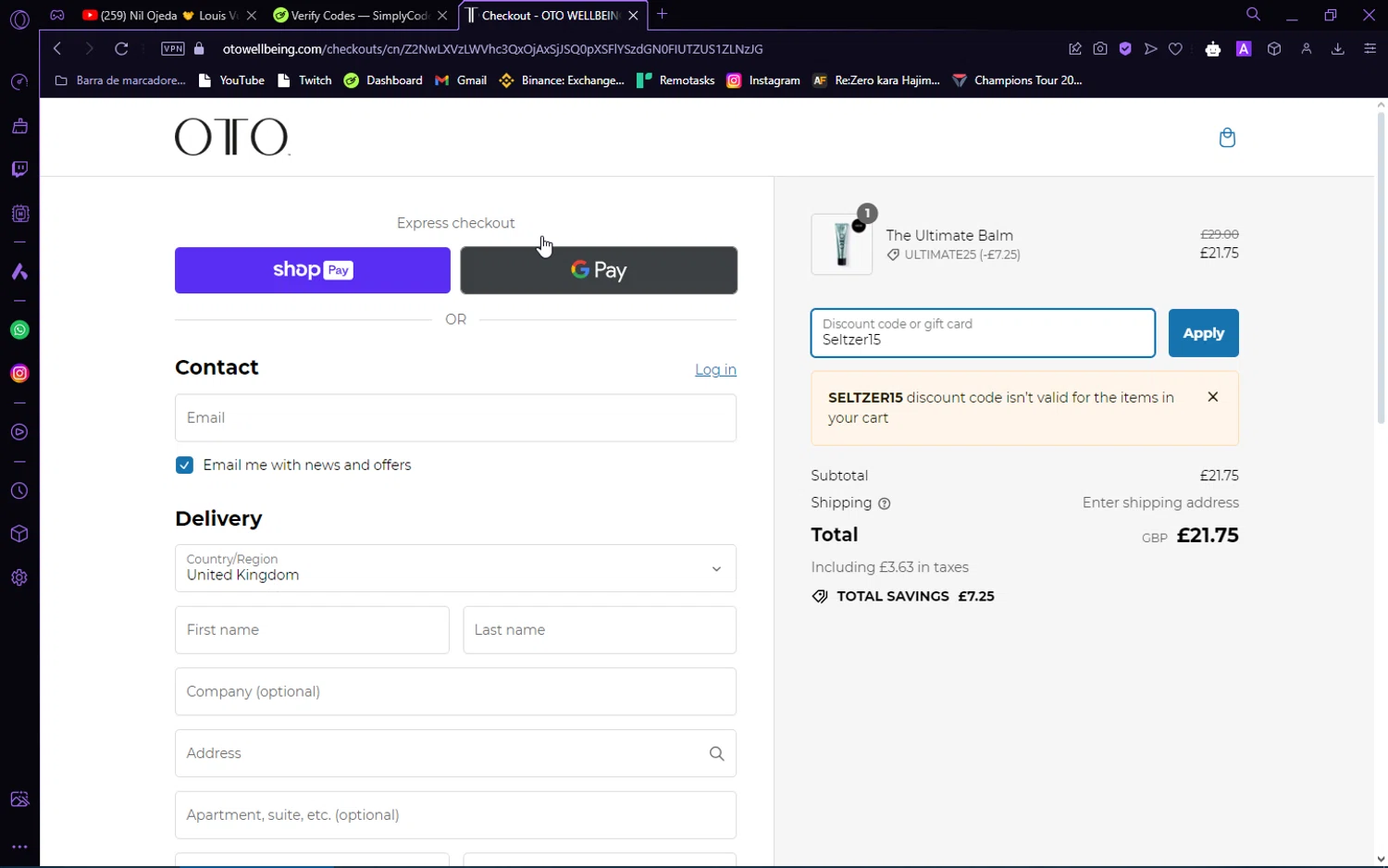Open the player icon in sidebar
The image size is (1388, 868).
tap(19, 432)
